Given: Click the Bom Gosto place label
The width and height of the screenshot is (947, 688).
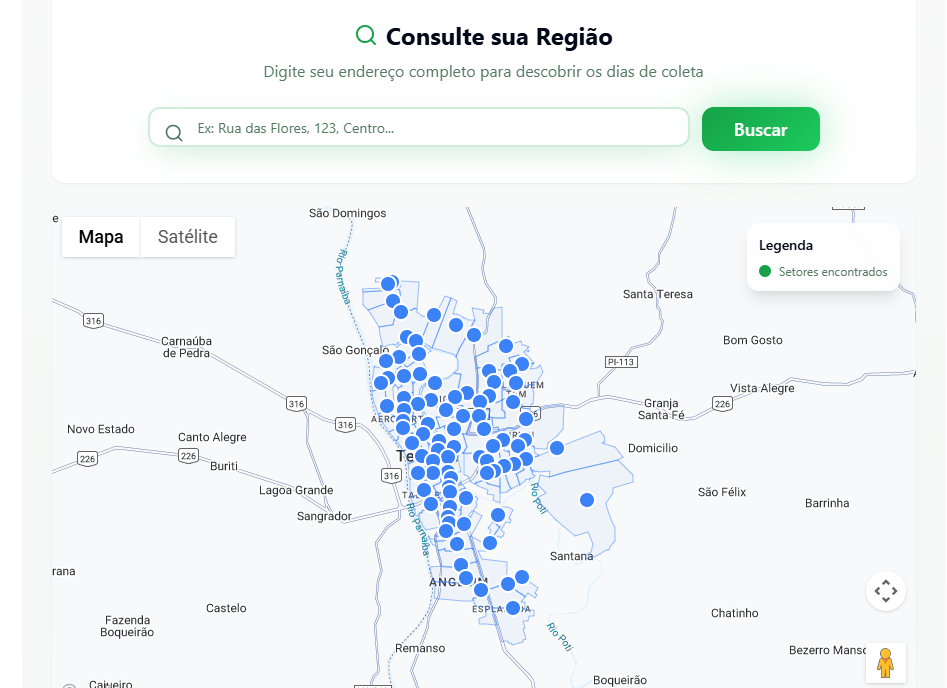Looking at the screenshot, I should pyautogui.click(x=752, y=340).
